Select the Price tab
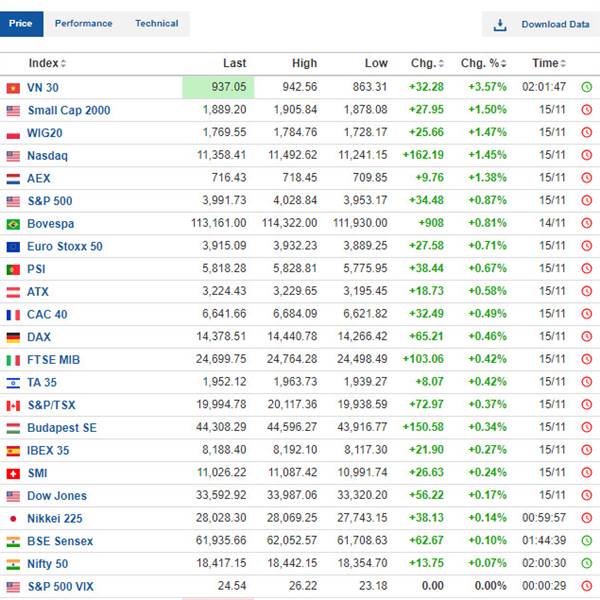 click(21, 24)
